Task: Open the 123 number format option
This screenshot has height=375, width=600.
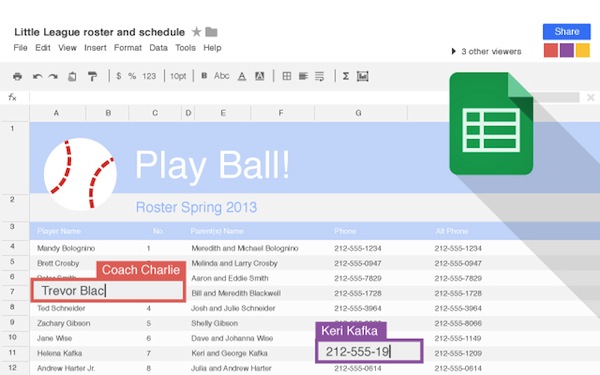Action: coord(149,76)
